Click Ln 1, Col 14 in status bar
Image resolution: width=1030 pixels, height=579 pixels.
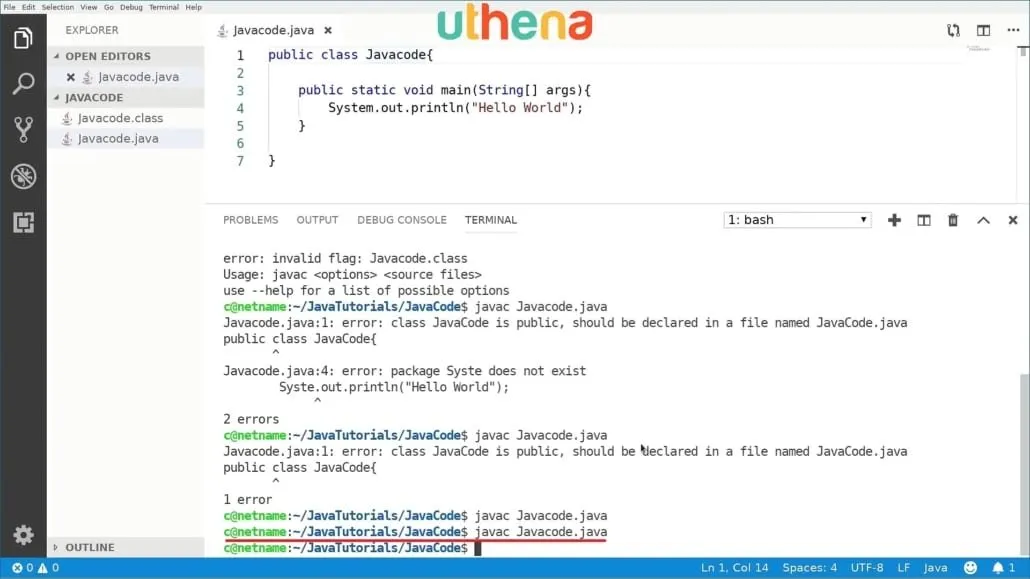click(734, 568)
